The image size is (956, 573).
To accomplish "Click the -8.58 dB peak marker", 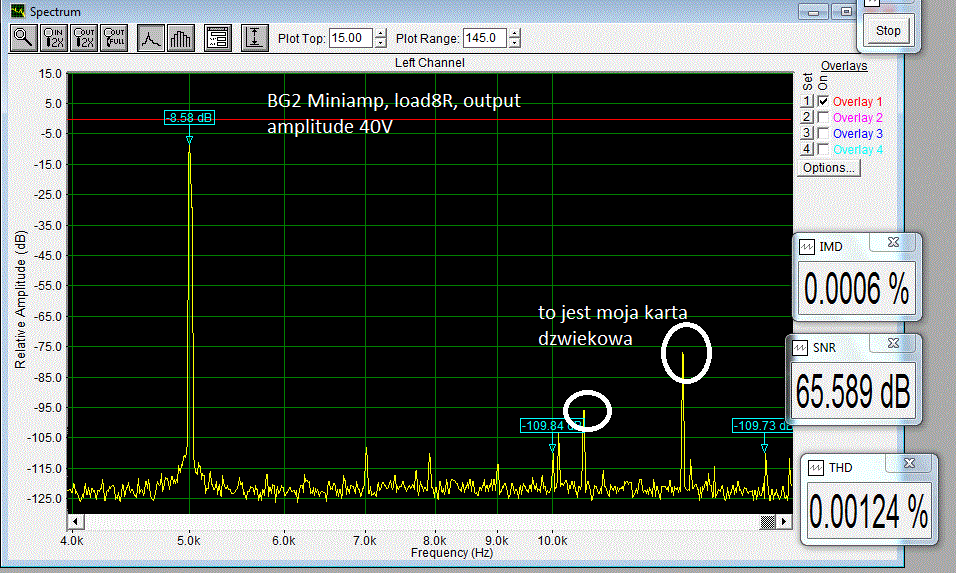I will 189,118.
